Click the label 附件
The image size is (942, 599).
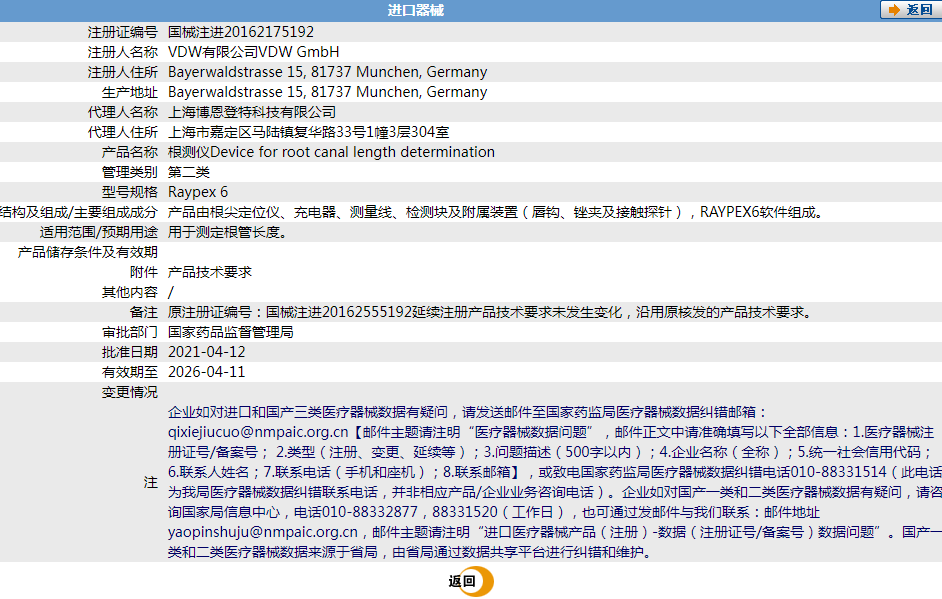click(x=144, y=272)
